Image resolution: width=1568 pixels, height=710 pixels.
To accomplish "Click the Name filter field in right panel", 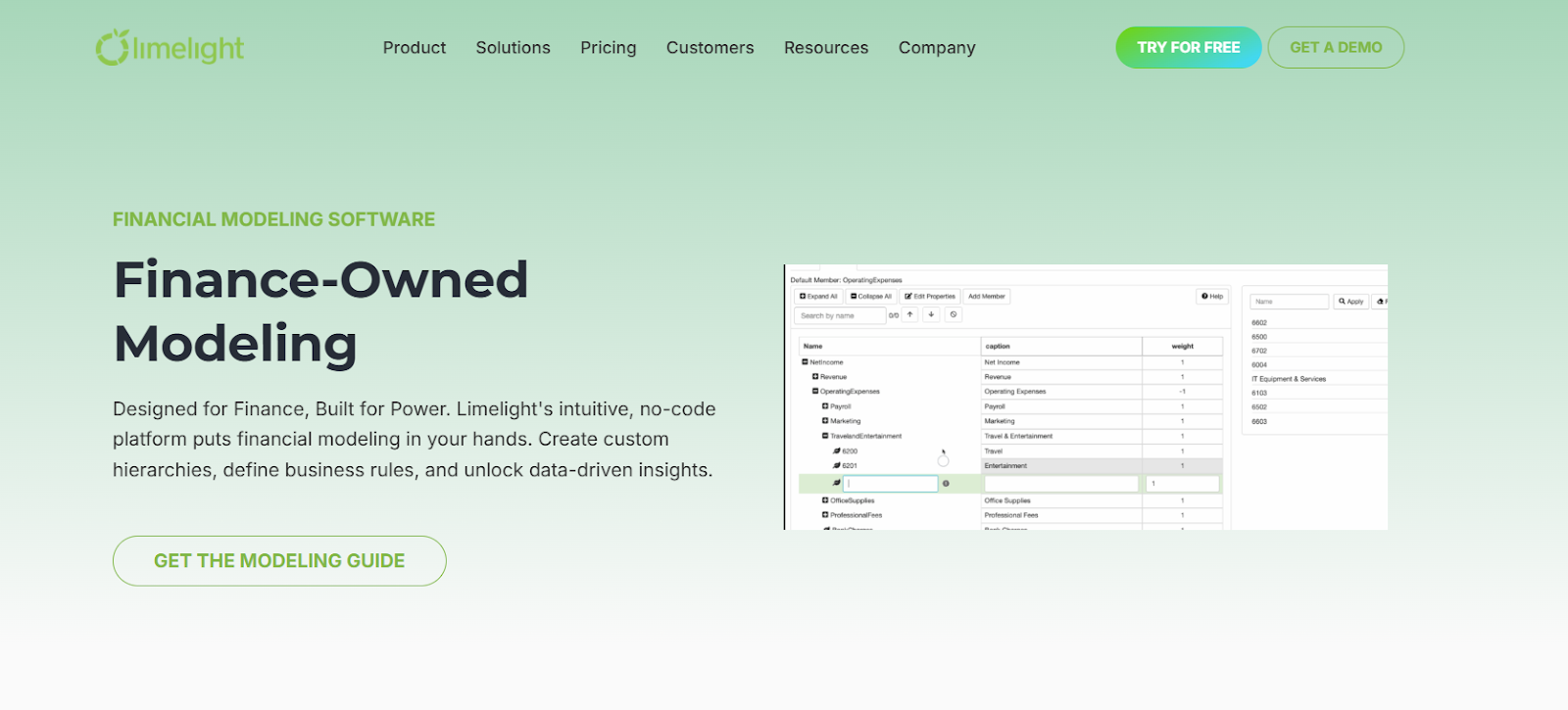I will click(x=1289, y=302).
